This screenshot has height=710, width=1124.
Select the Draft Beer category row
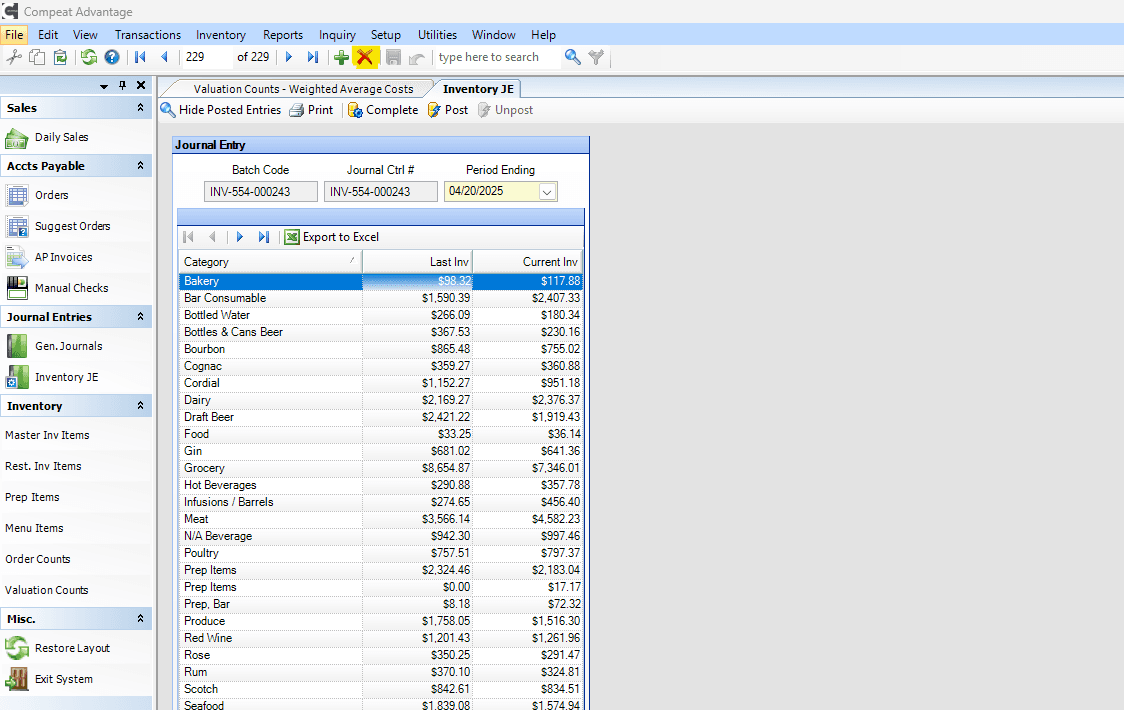[381, 417]
